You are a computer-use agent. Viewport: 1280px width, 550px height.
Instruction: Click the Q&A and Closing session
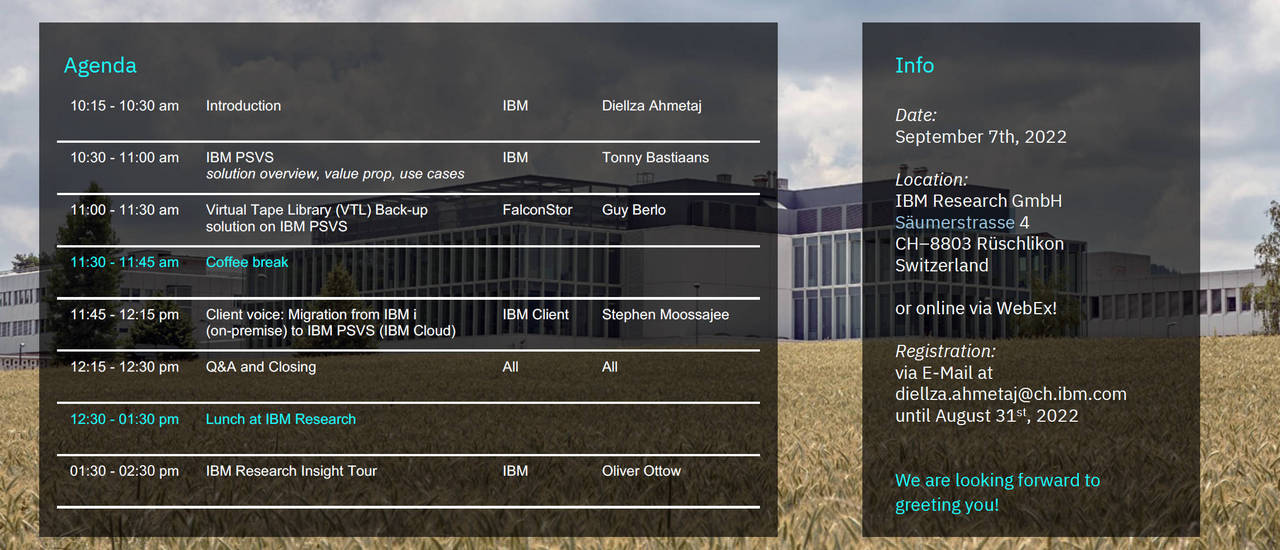pos(260,367)
